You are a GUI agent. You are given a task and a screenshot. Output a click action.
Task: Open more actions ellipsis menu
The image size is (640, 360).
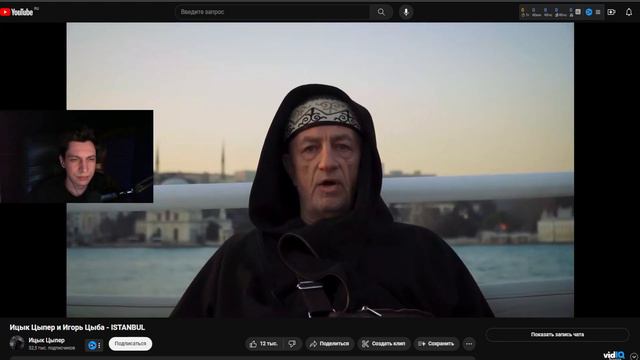pyautogui.click(x=469, y=344)
